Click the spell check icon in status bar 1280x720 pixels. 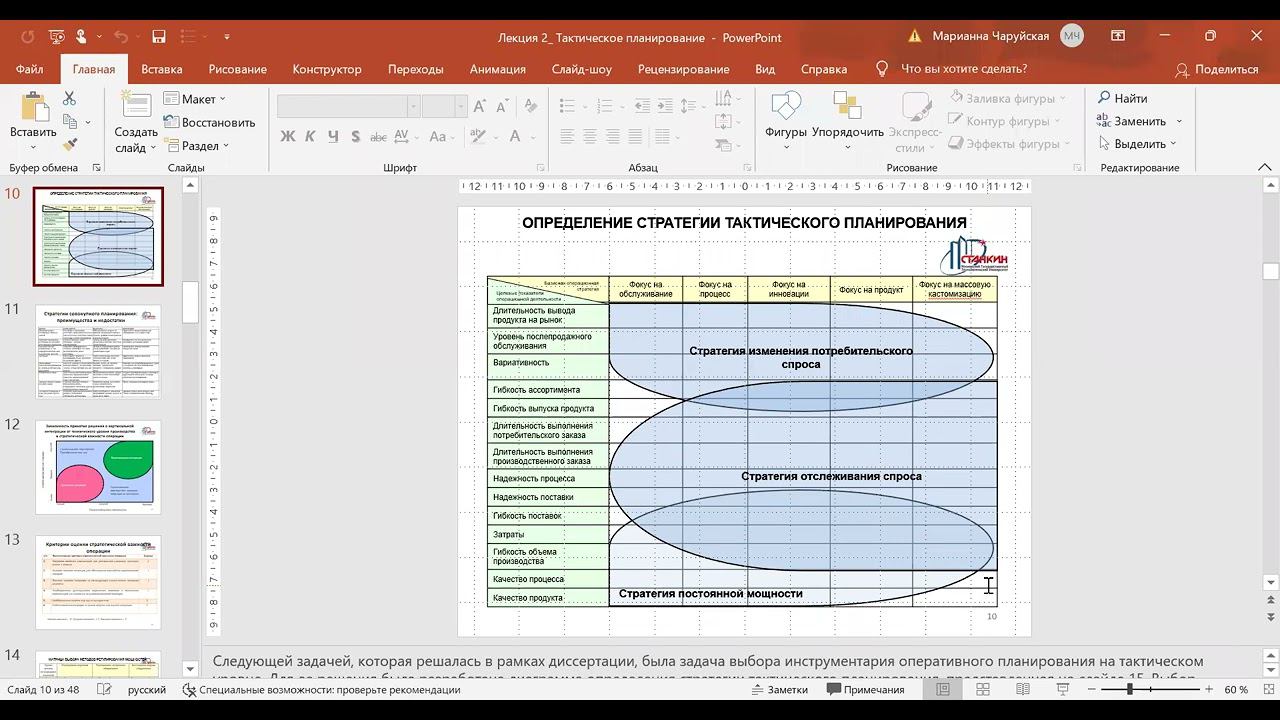coord(104,690)
